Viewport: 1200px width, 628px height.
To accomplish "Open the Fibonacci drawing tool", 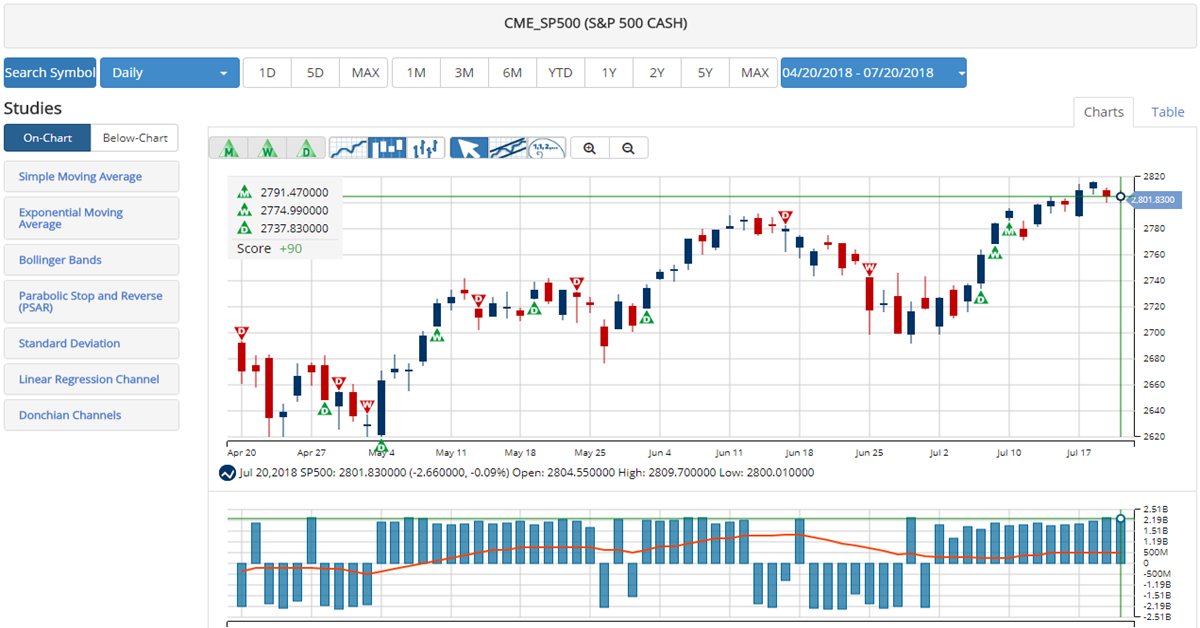I will click(548, 147).
